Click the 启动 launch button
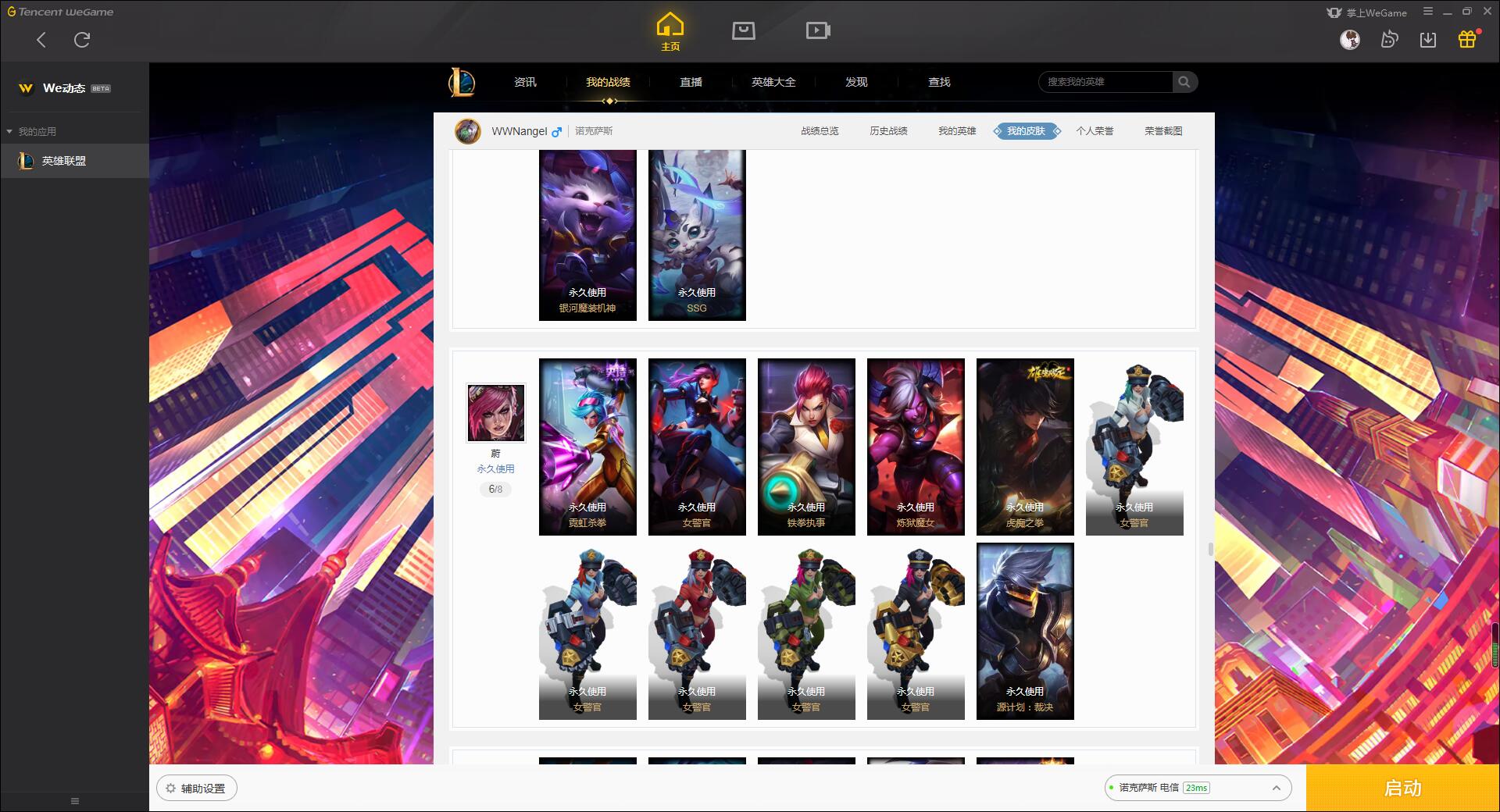Image resolution: width=1500 pixels, height=812 pixels. (x=1402, y=788)
